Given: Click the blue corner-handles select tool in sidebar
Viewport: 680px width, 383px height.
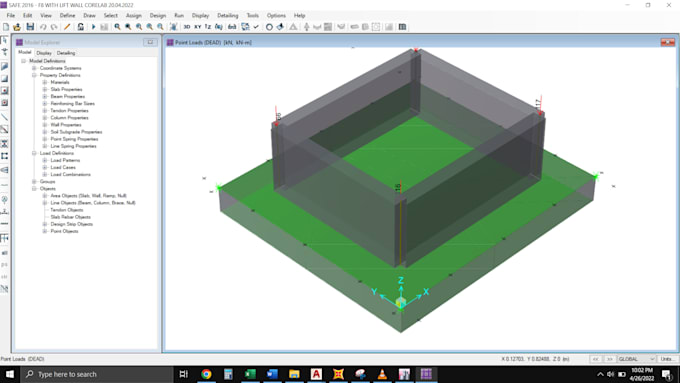Looking at the screenshot, I should 4,156.
